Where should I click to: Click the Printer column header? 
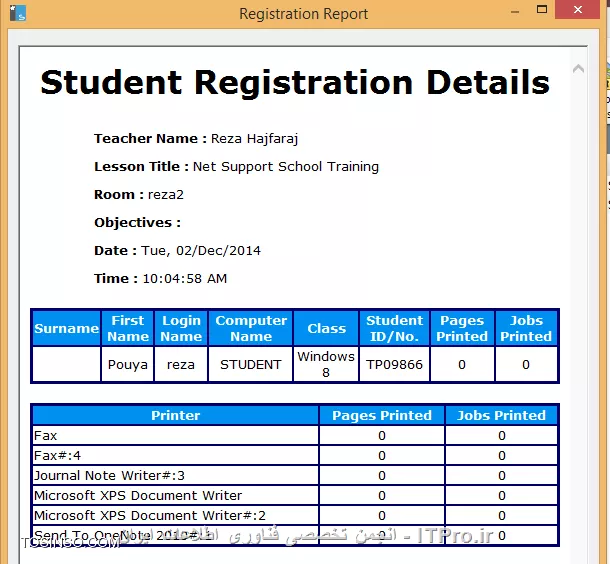pyautogui.click(x=175, y=415)
